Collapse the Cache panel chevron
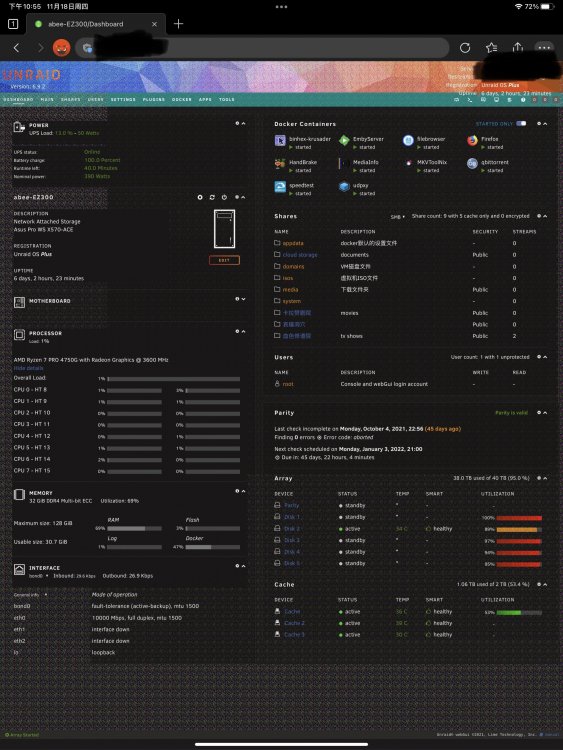This screenshot has height=750, width=563. 545,584
